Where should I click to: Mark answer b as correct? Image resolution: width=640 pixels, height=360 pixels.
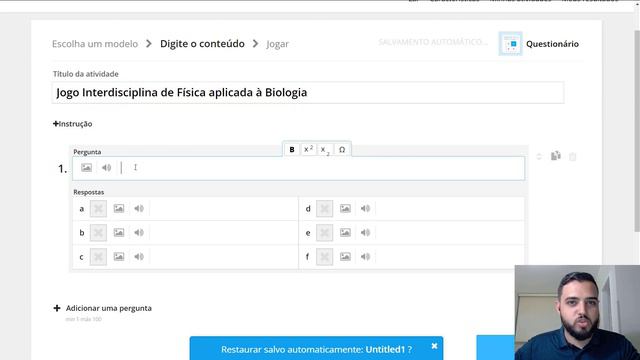tap(98, 233)
